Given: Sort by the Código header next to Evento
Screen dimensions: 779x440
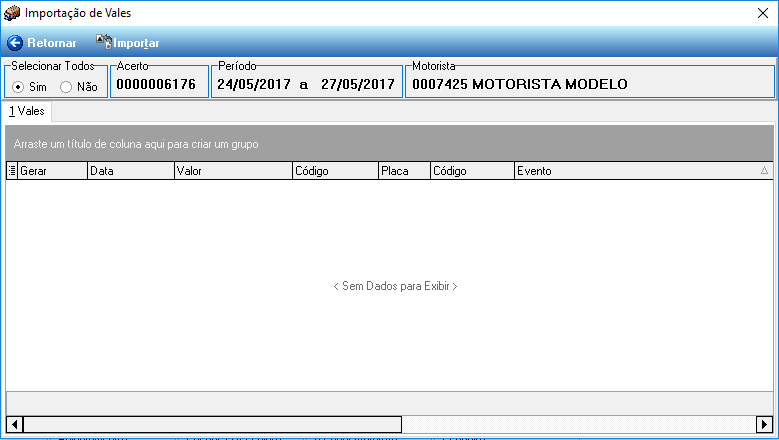Looking at the screenshot, I should pyautogui.click(x=472, y=171).
